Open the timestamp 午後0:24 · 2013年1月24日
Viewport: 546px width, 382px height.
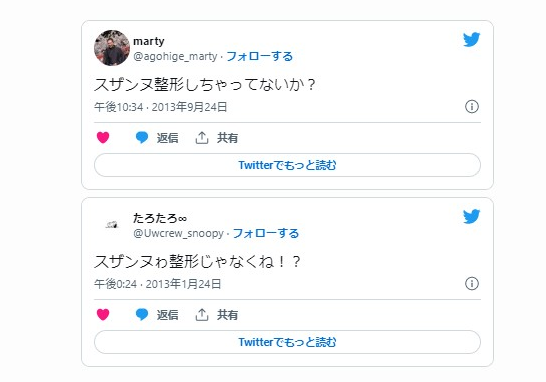point(157,284)
